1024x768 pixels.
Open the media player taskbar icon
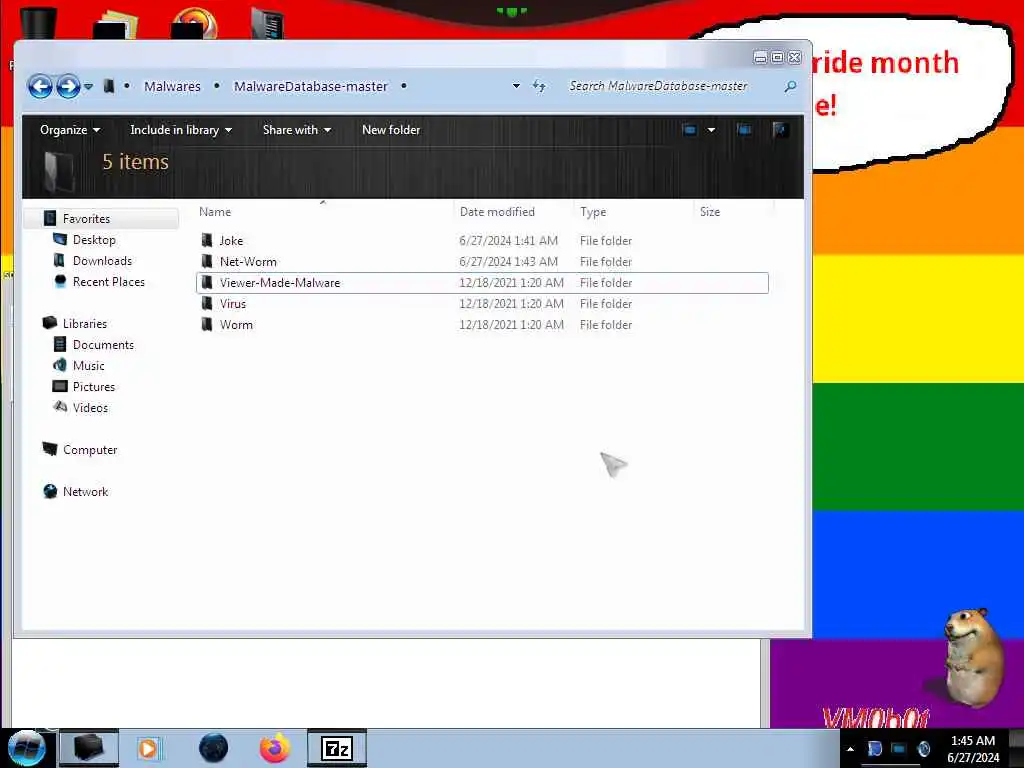[148, 748]
